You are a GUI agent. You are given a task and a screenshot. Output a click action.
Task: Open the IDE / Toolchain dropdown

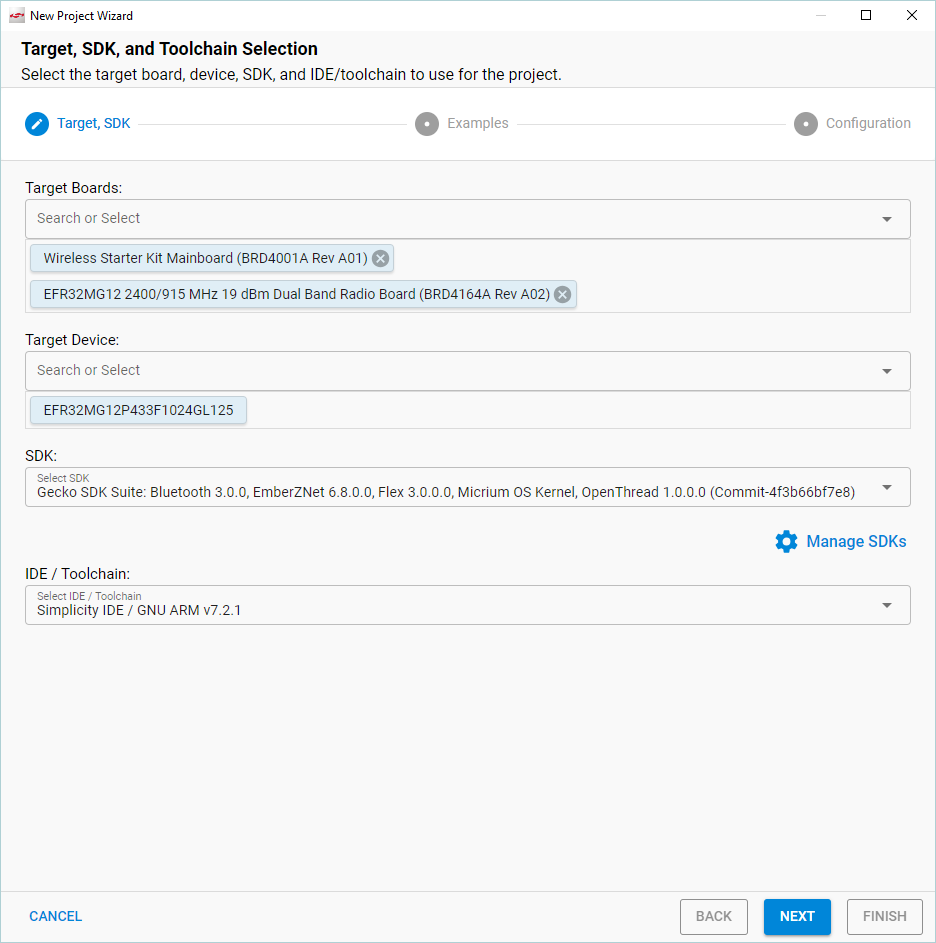(887, 604)
